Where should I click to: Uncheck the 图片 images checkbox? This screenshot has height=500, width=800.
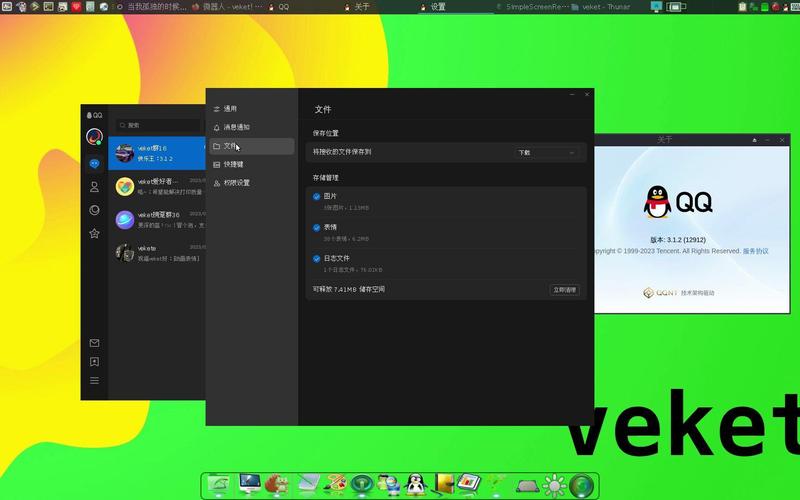pyautogui.click(x=316, y=196)
